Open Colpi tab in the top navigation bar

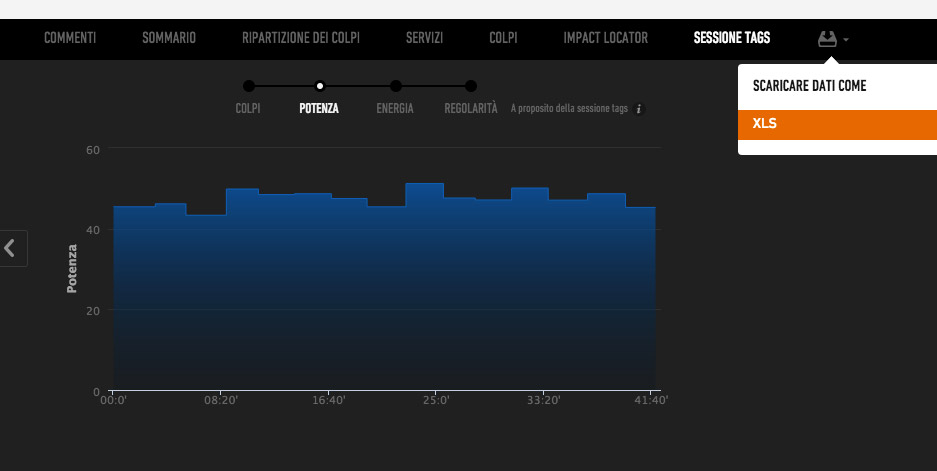[503, 38]
